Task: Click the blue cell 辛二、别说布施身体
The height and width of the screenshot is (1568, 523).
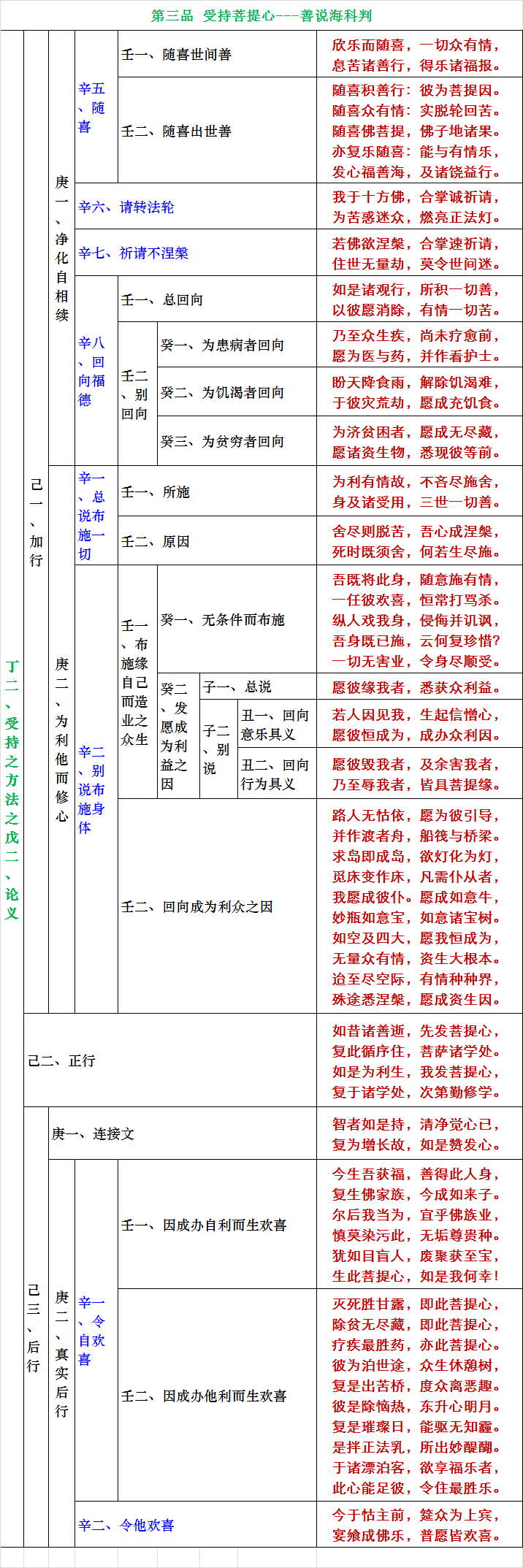Action: point(96,789)
